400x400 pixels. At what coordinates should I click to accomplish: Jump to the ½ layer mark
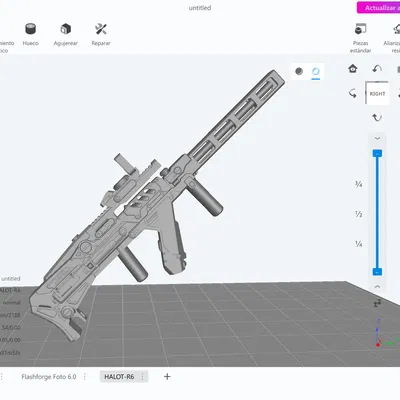(359, 214)
